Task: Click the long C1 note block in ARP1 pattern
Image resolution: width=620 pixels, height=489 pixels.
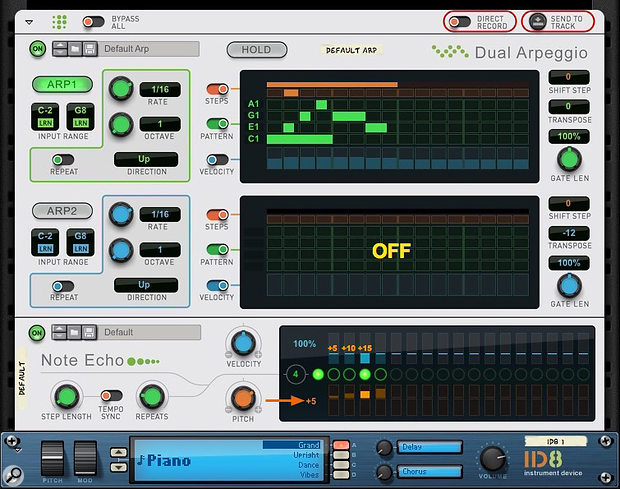Action: 300,139
